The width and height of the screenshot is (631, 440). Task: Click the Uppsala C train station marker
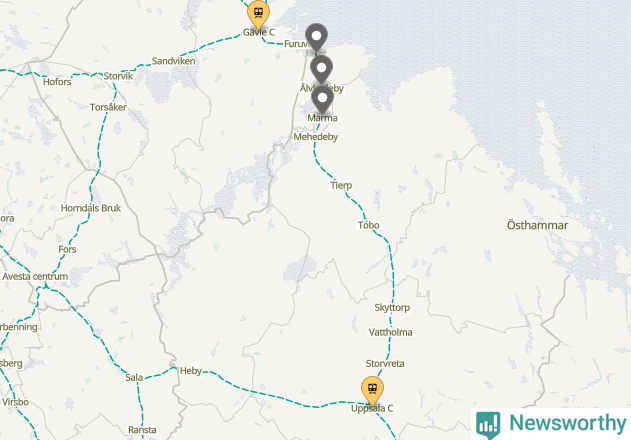[x=372, y=390]
